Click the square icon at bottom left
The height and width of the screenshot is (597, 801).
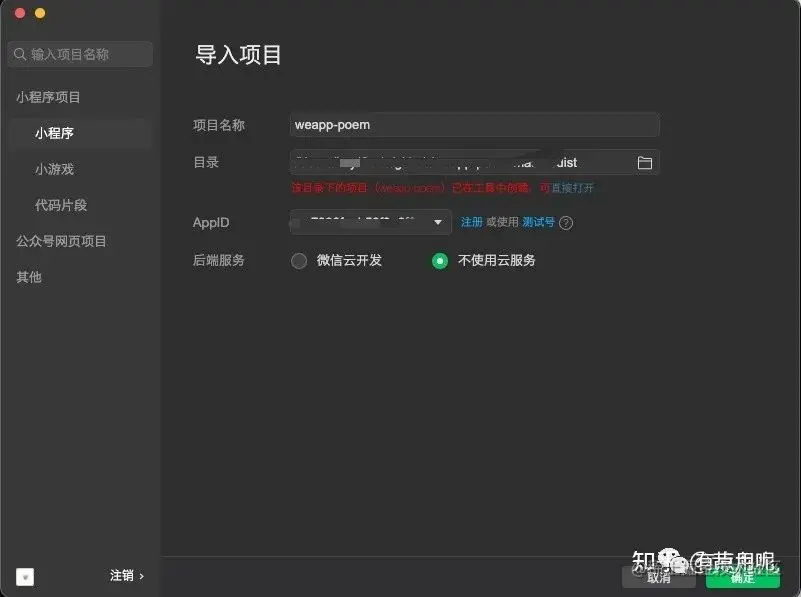[23, 577]
